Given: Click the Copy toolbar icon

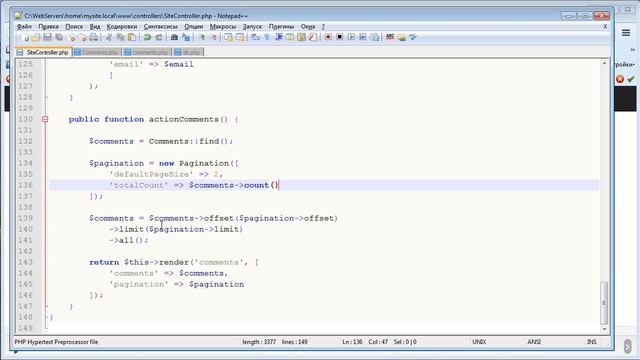Looking at the screenshot, I should [121, 38].
